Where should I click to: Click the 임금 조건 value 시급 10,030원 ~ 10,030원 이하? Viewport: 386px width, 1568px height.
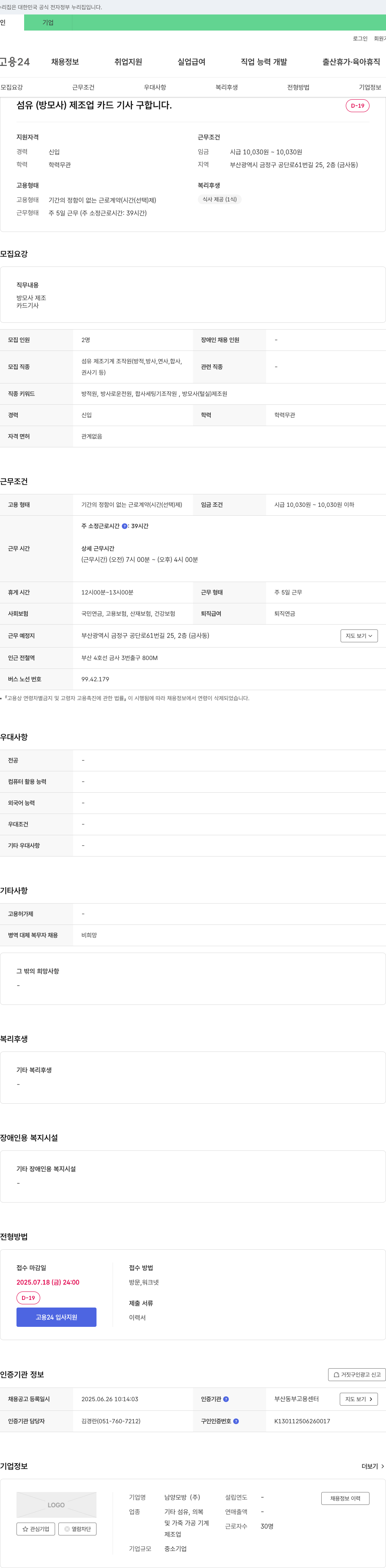pos(314,504)
